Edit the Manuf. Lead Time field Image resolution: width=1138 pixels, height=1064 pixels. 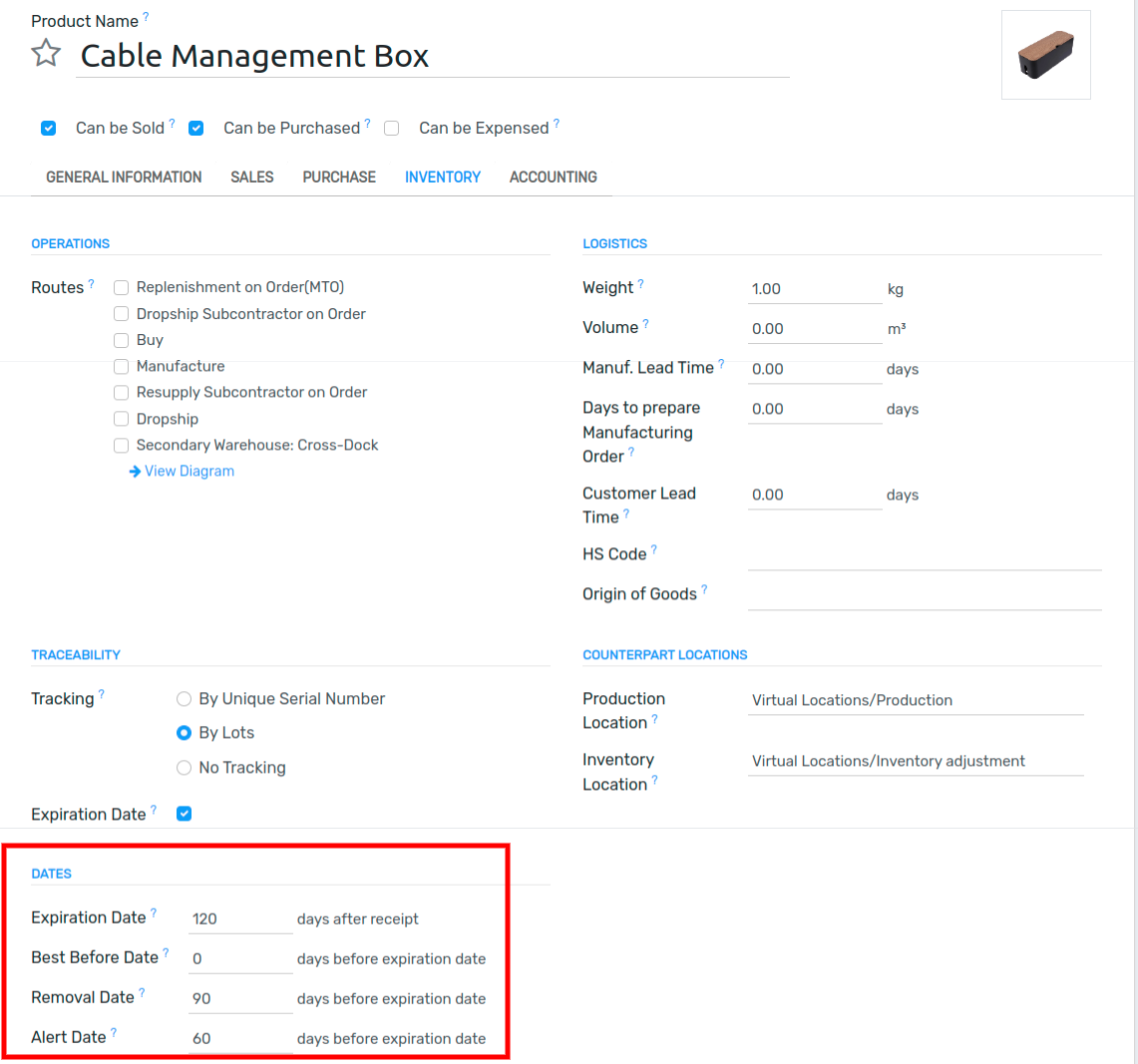(x=814, y=369)
